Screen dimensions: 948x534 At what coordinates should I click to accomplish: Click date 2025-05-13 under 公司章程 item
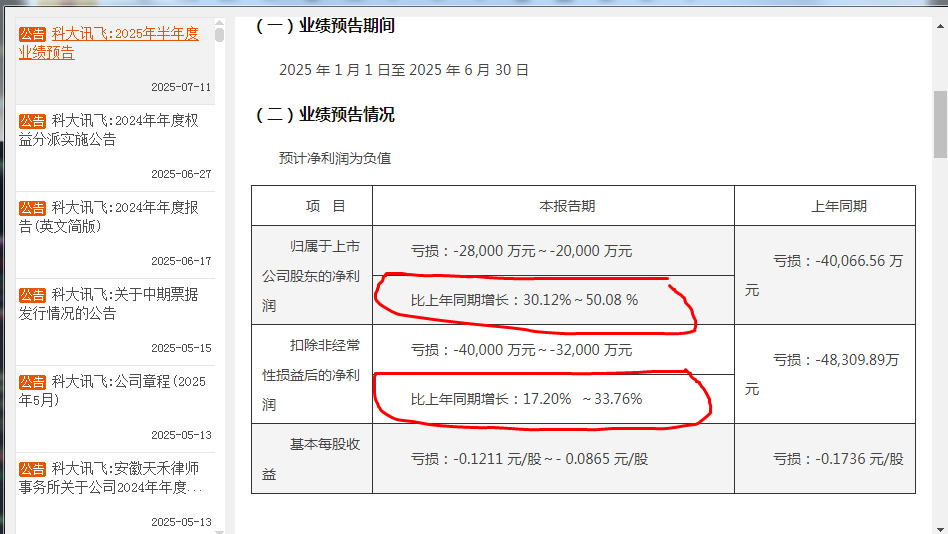pos(181,435)
